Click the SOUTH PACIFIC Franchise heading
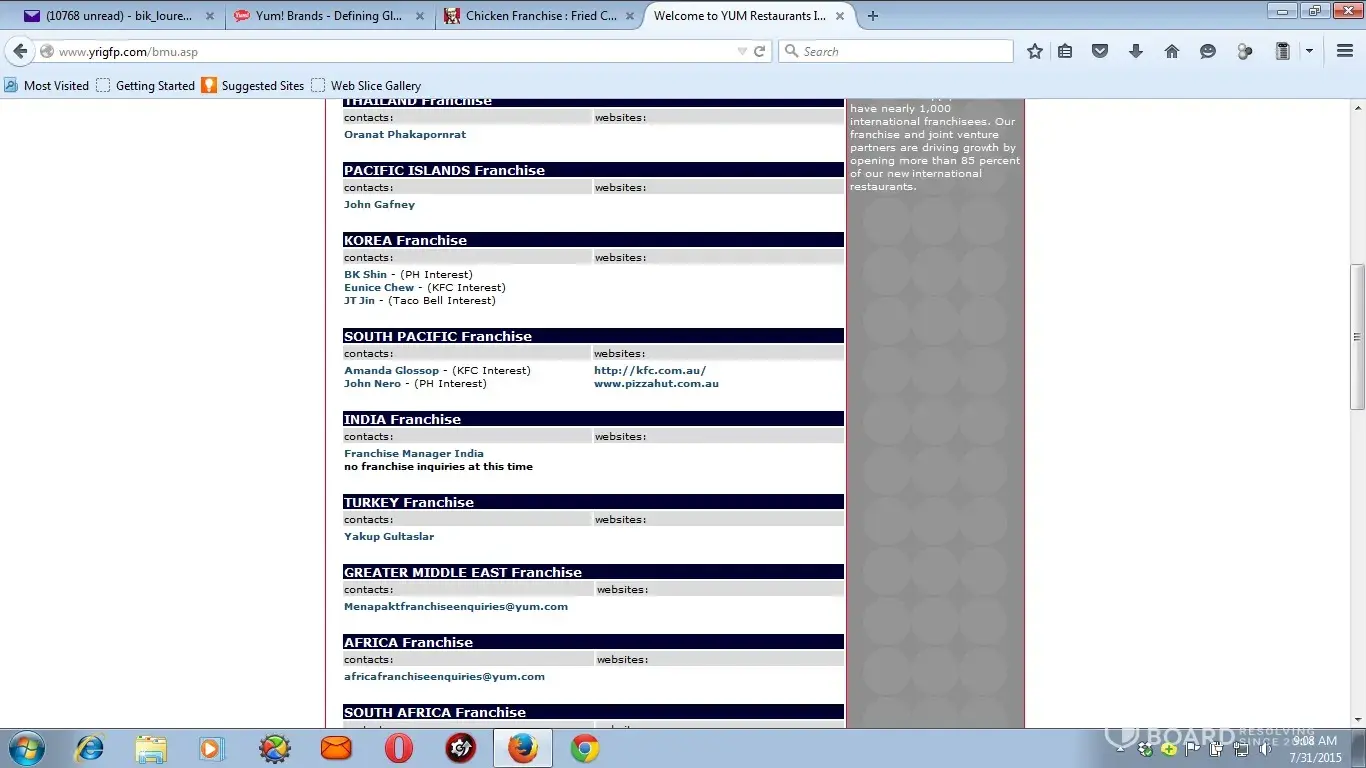The image size is (1366, 768). pyautogui.click(x=438, y=337)
